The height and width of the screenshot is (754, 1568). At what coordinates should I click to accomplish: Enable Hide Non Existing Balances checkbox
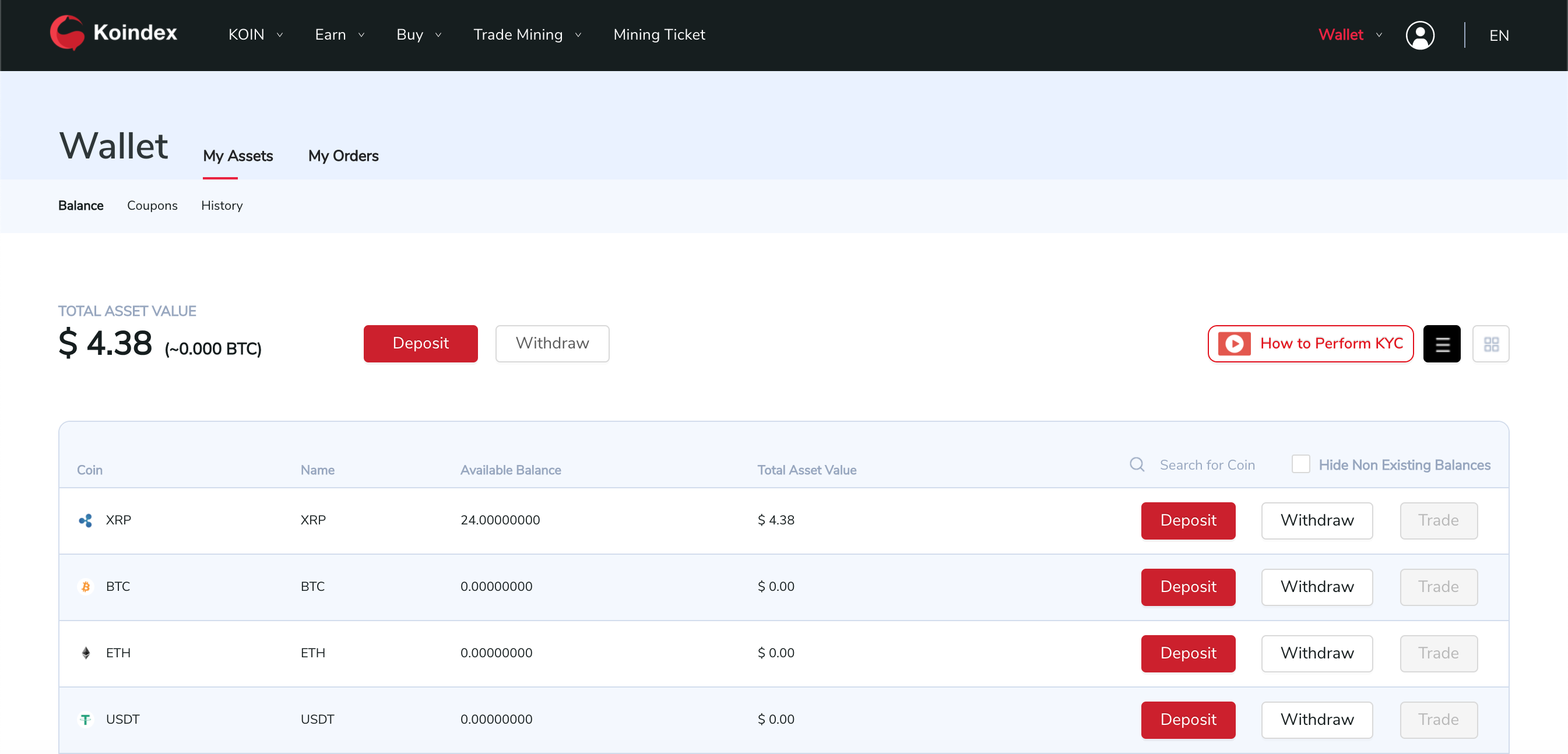pos(1300,464)
